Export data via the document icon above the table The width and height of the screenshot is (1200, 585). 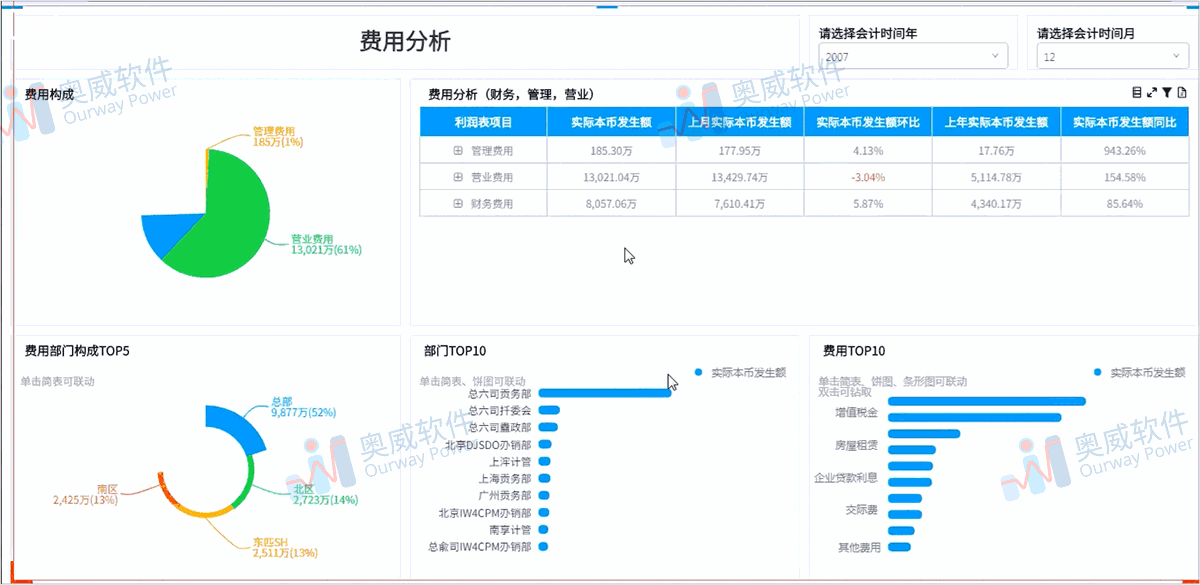pos(1182,92)
